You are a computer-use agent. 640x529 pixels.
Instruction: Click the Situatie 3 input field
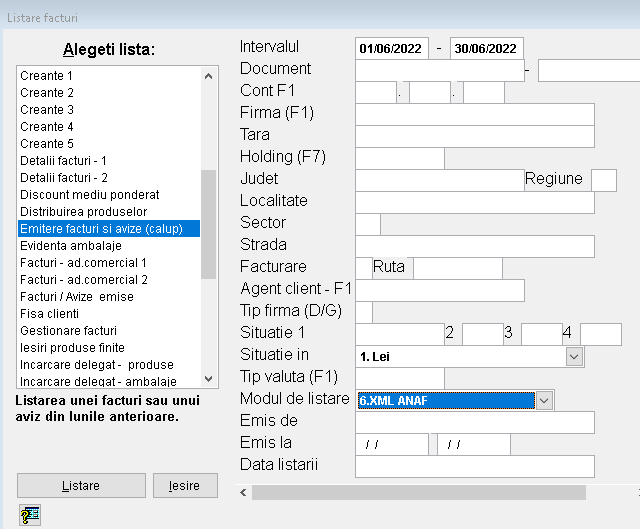tap(542, 335)
